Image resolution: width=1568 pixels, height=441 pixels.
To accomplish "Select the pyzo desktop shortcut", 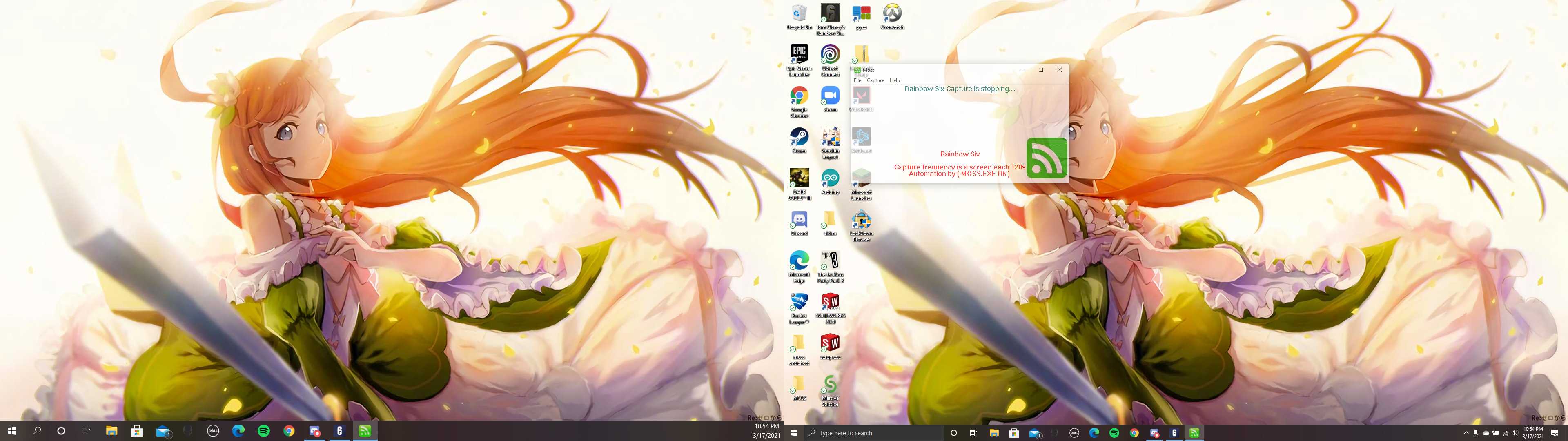I will [861, 16].
